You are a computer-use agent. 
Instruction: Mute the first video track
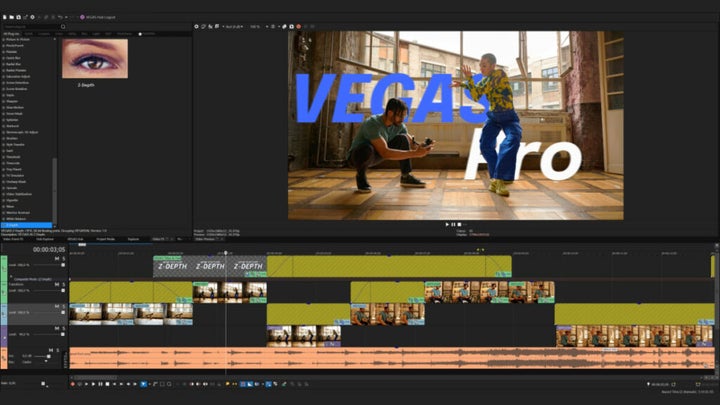pyautogui.click(x=57, y=259)
